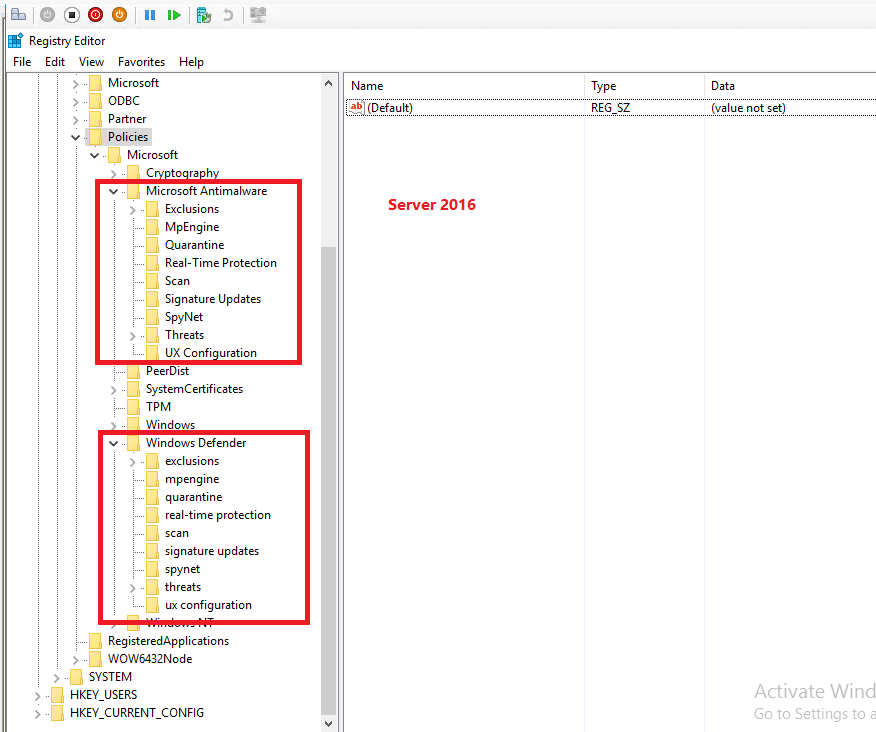Pause the virtual machine
876x732 pixels.
coord(150,15)
